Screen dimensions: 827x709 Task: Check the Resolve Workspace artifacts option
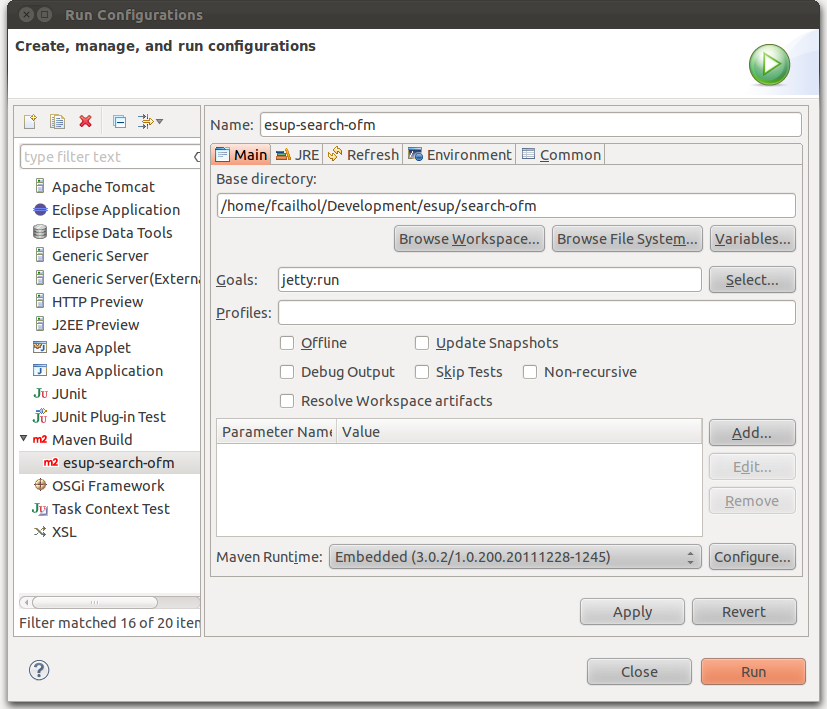tap(287, 401)
